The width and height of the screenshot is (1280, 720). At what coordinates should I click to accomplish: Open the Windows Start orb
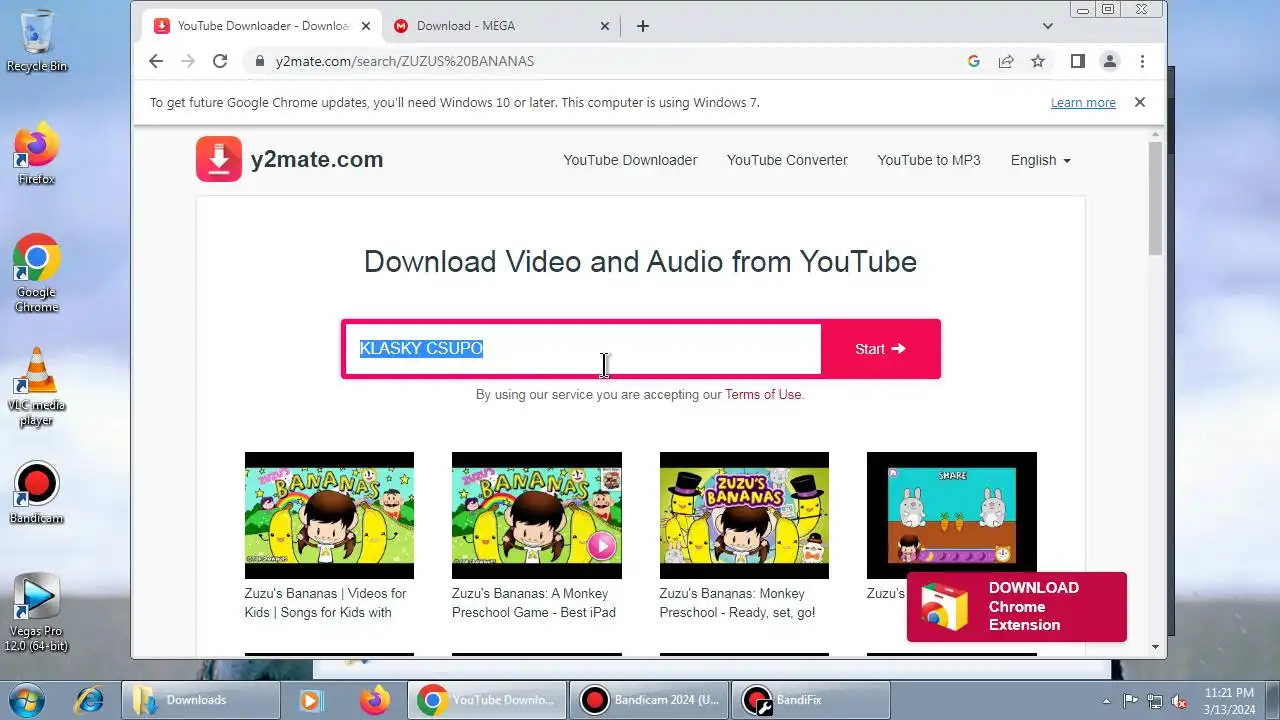click(x=27, y=700)
